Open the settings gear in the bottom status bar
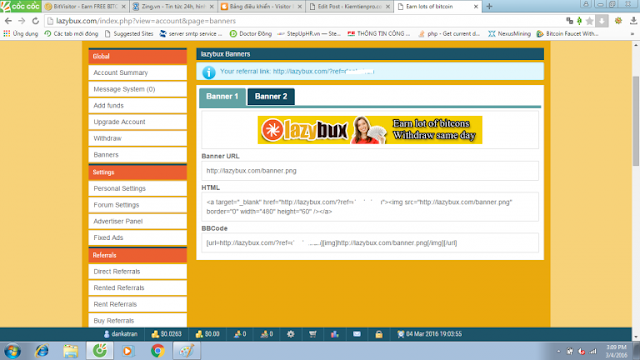This screenshot has height=360, width=640. point(291,334)
